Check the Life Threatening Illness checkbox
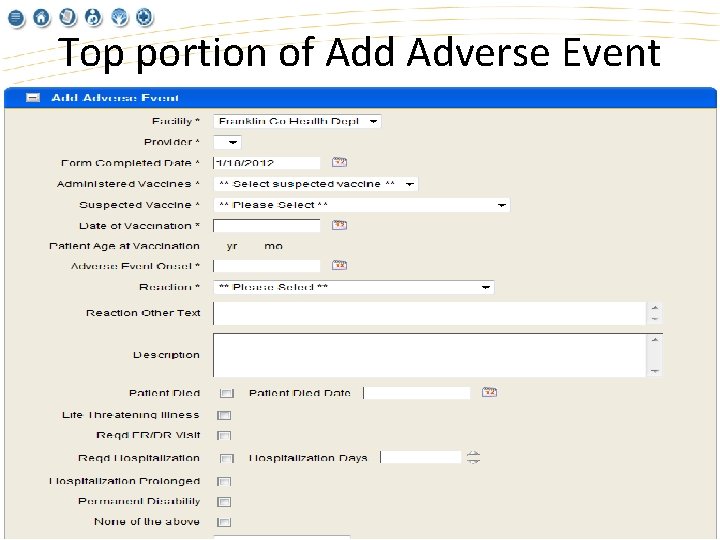The width and height of the screenshot is (720, 540). [224, 416]
